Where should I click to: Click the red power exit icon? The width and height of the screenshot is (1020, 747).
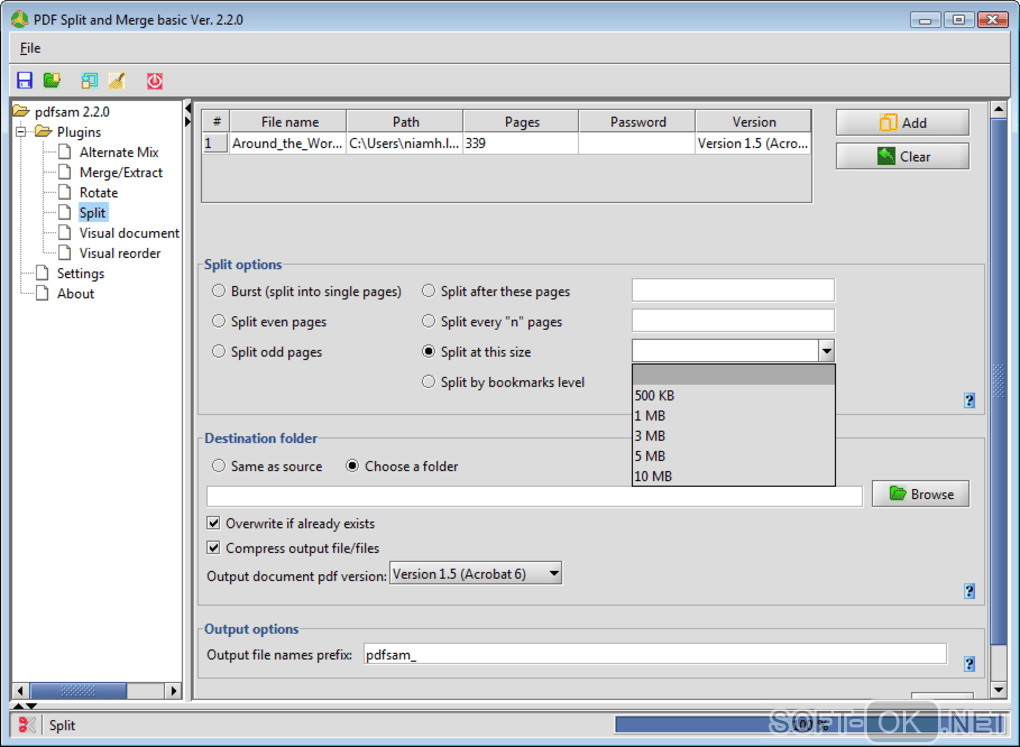(155, 81)
